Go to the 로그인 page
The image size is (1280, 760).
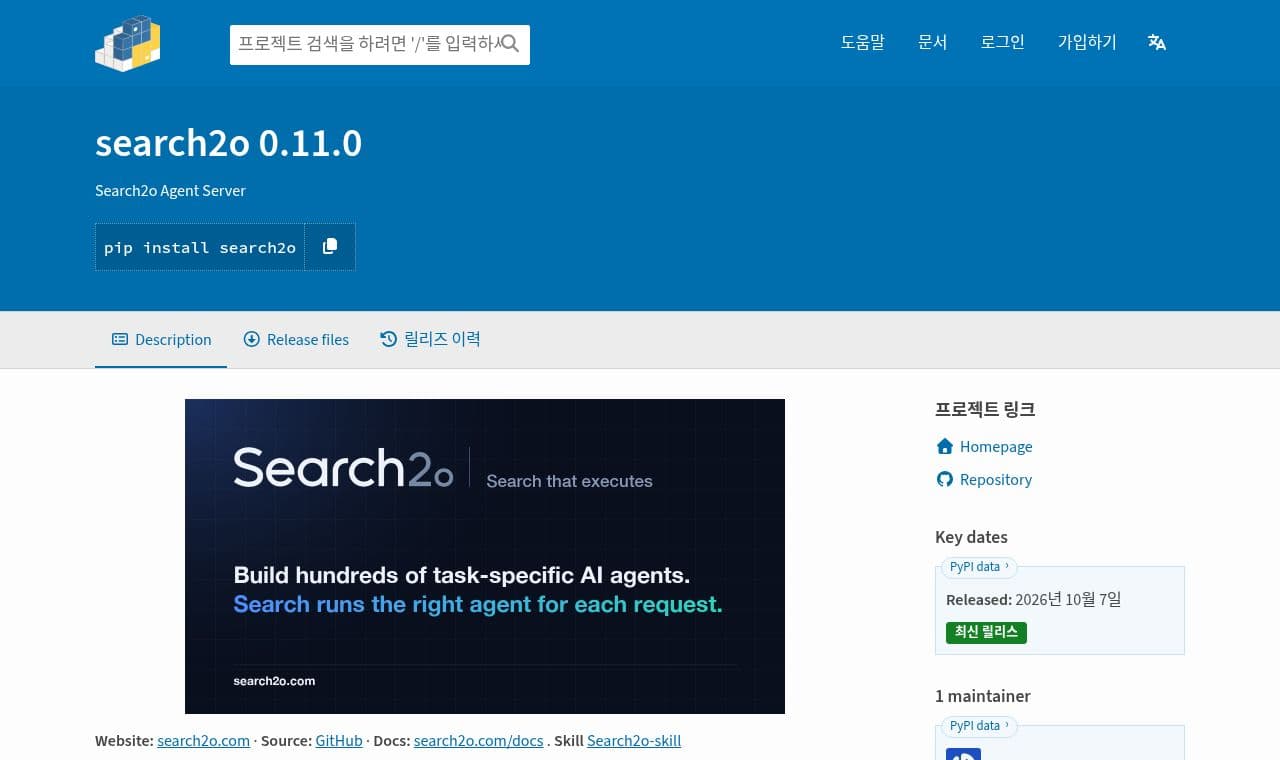point(1003,42)
